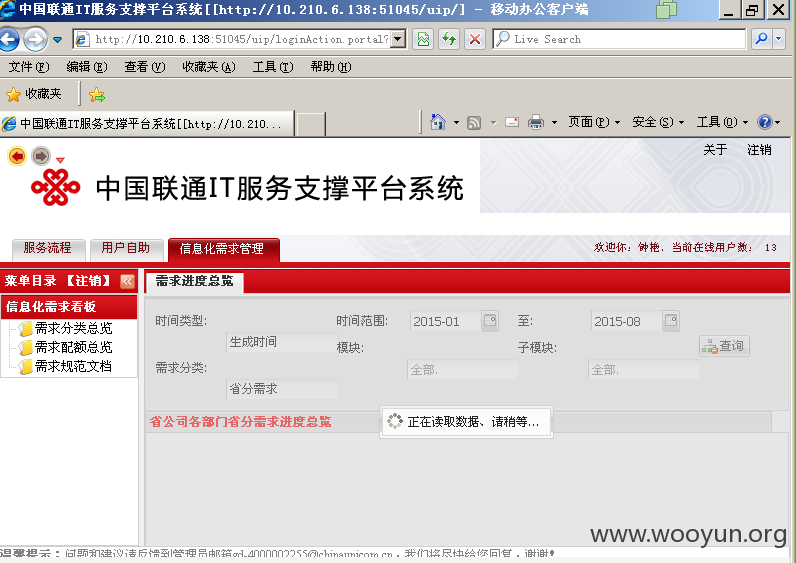Image resolution: width=796 pixels, height=563 pixels.
Task: Open the 页面(P) command menu
Action: click(594, 122)
